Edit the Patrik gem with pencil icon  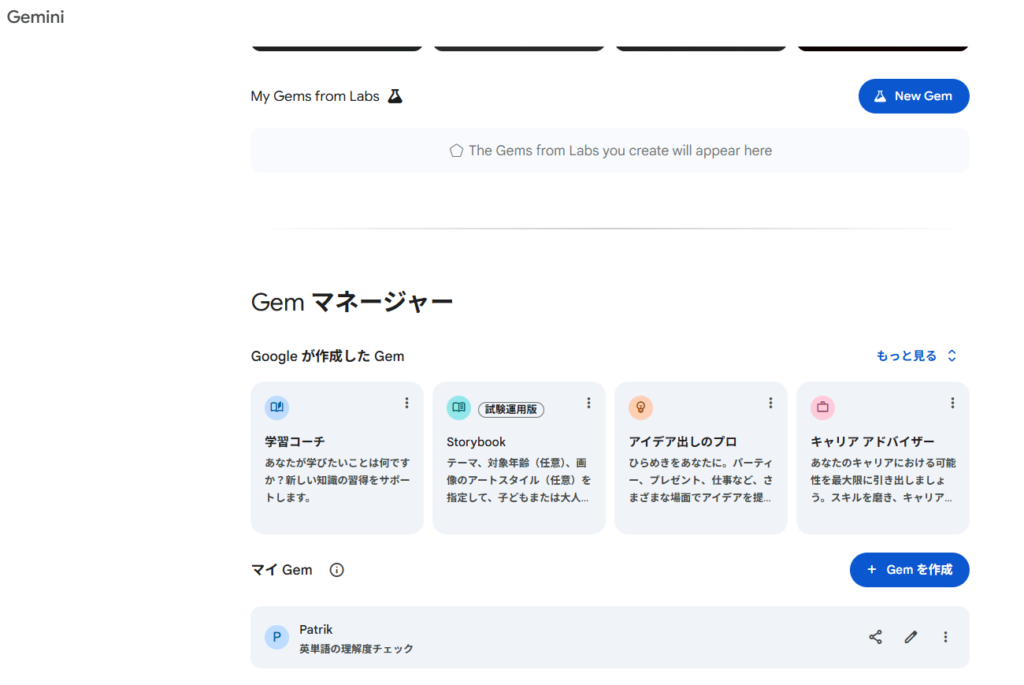coord(910,637)
